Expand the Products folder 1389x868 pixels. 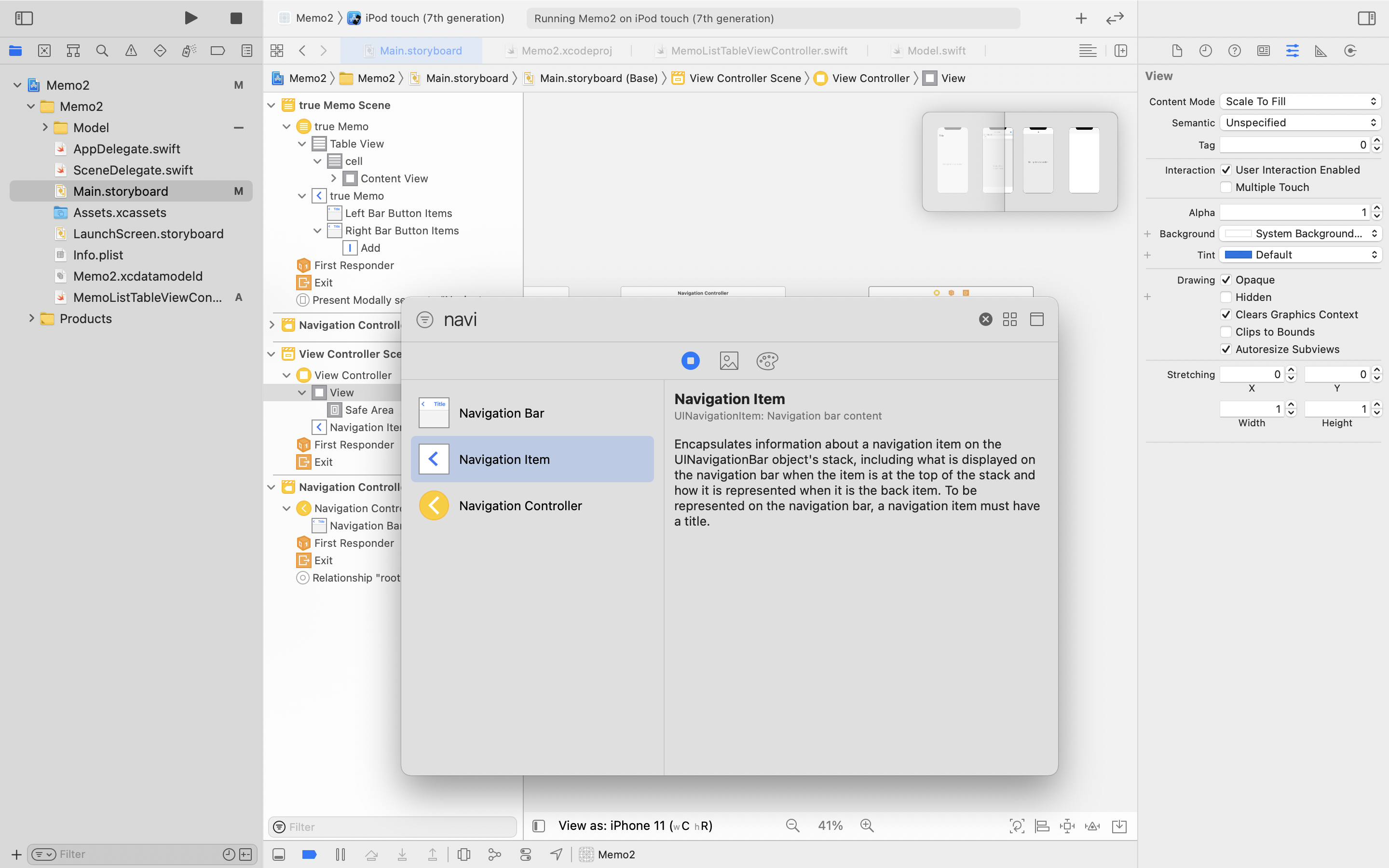31,318
